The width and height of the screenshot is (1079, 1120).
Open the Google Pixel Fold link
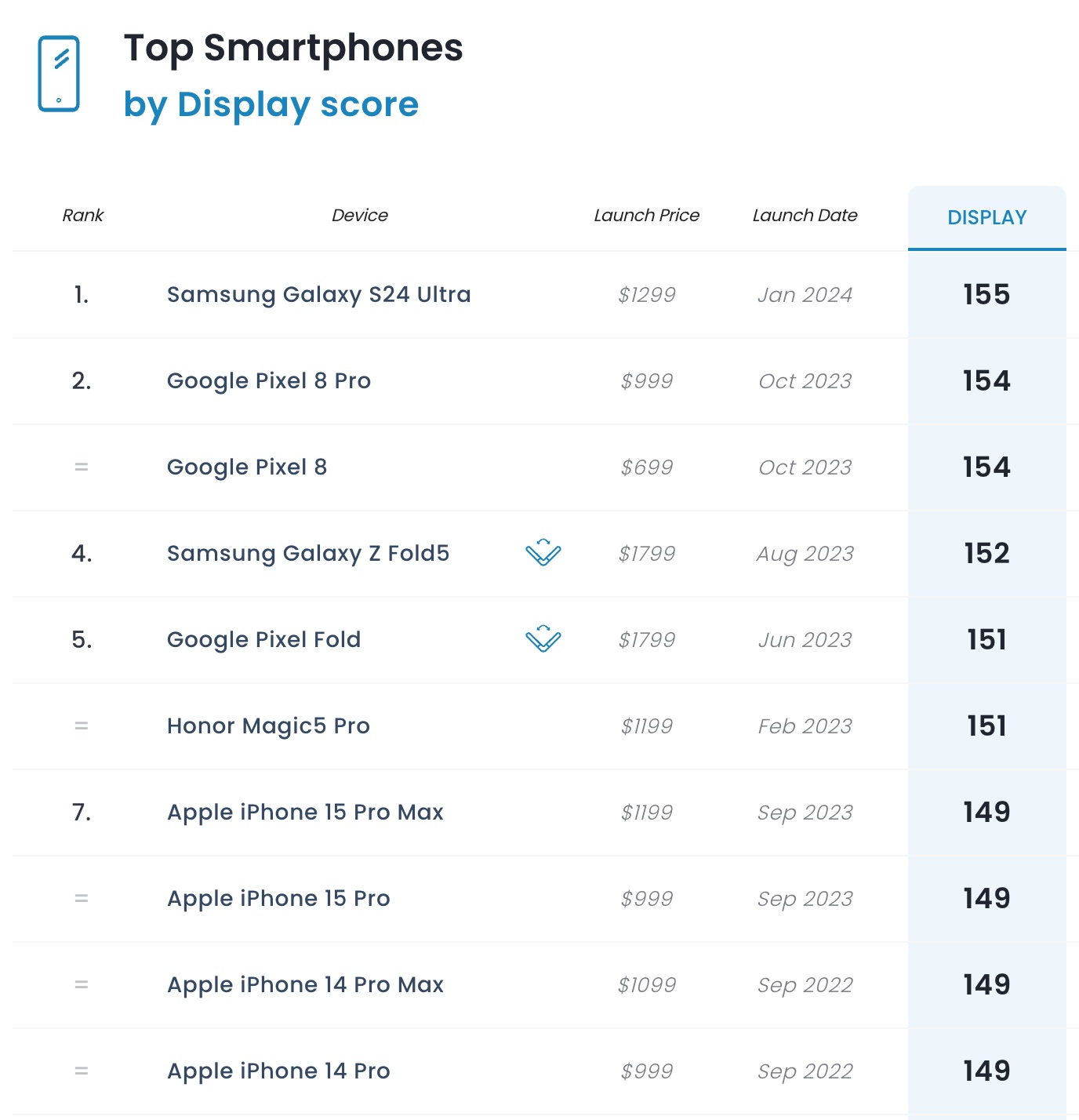coord(263,640)
